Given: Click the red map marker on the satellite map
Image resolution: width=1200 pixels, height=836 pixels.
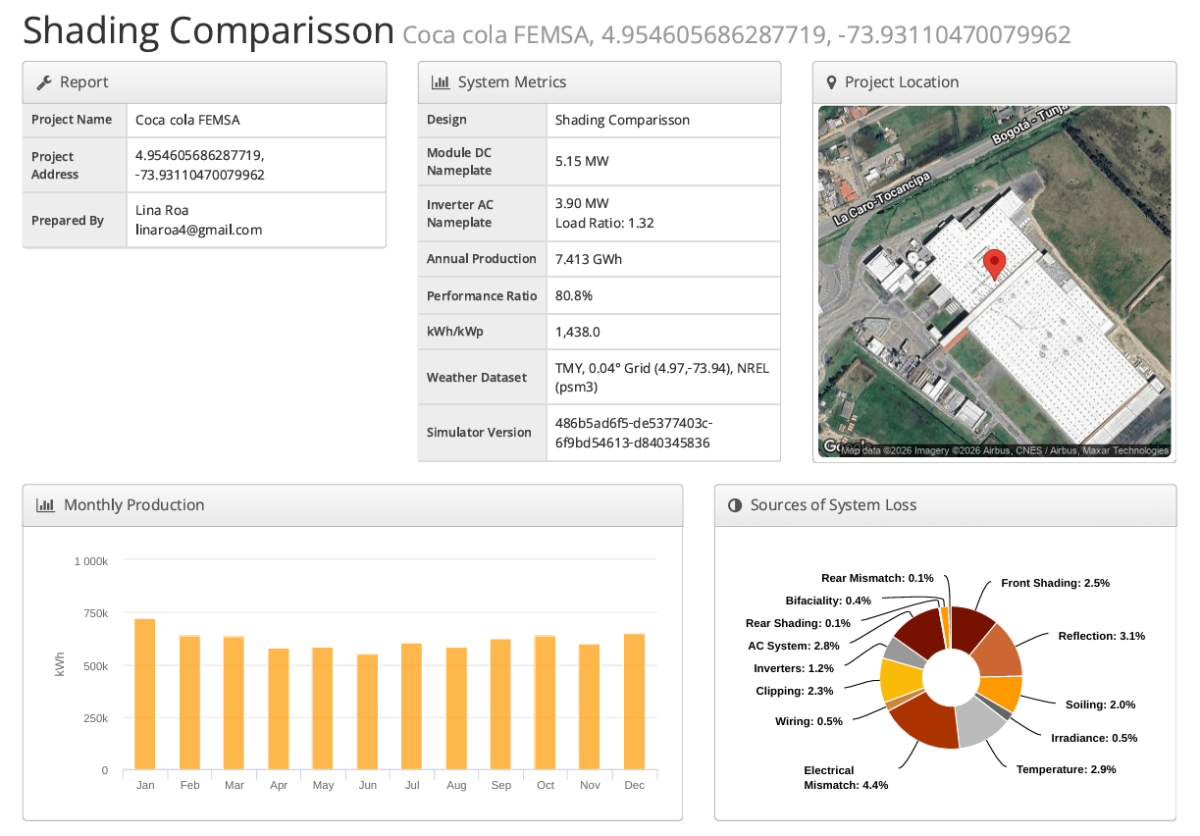Looking at the screenshot, I should 993,264.
